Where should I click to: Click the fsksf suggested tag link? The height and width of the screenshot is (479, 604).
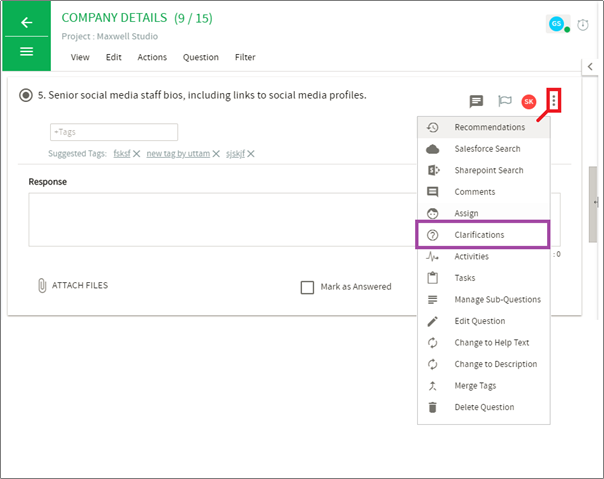(x=122, y=154)
